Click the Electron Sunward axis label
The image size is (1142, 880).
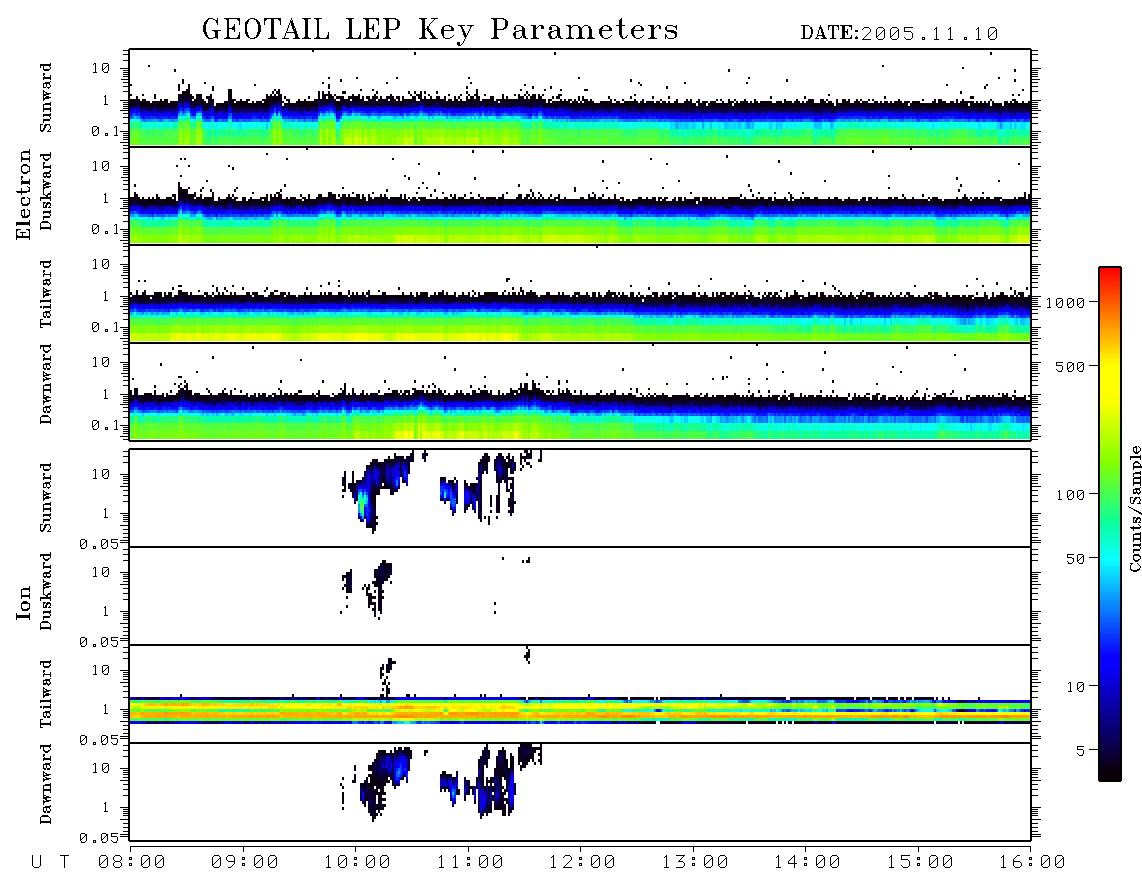tap(46, 98)
